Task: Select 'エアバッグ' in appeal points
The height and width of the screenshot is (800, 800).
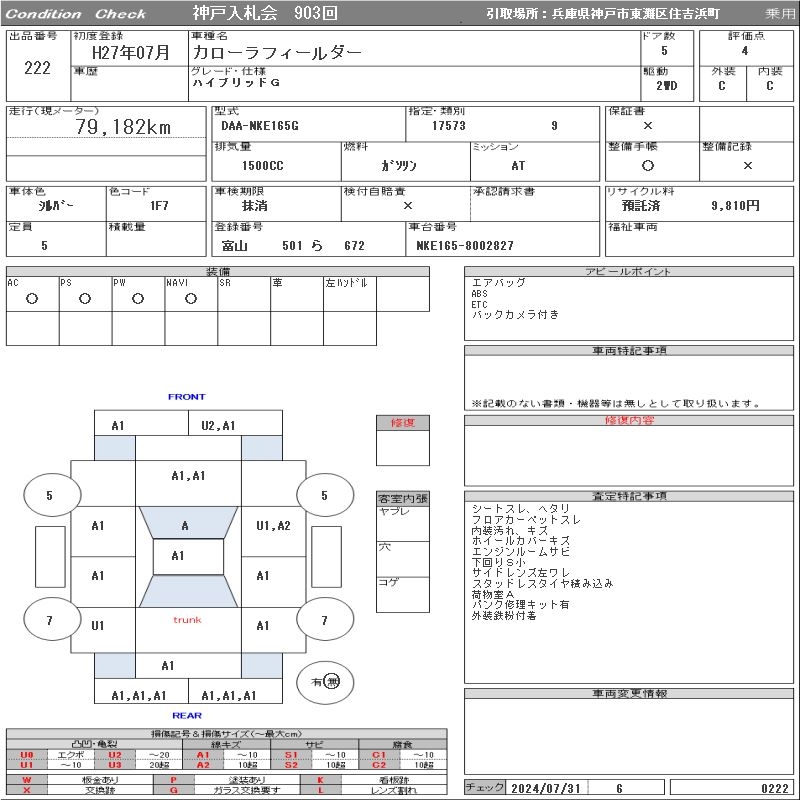Action: [x=498, y=283]
